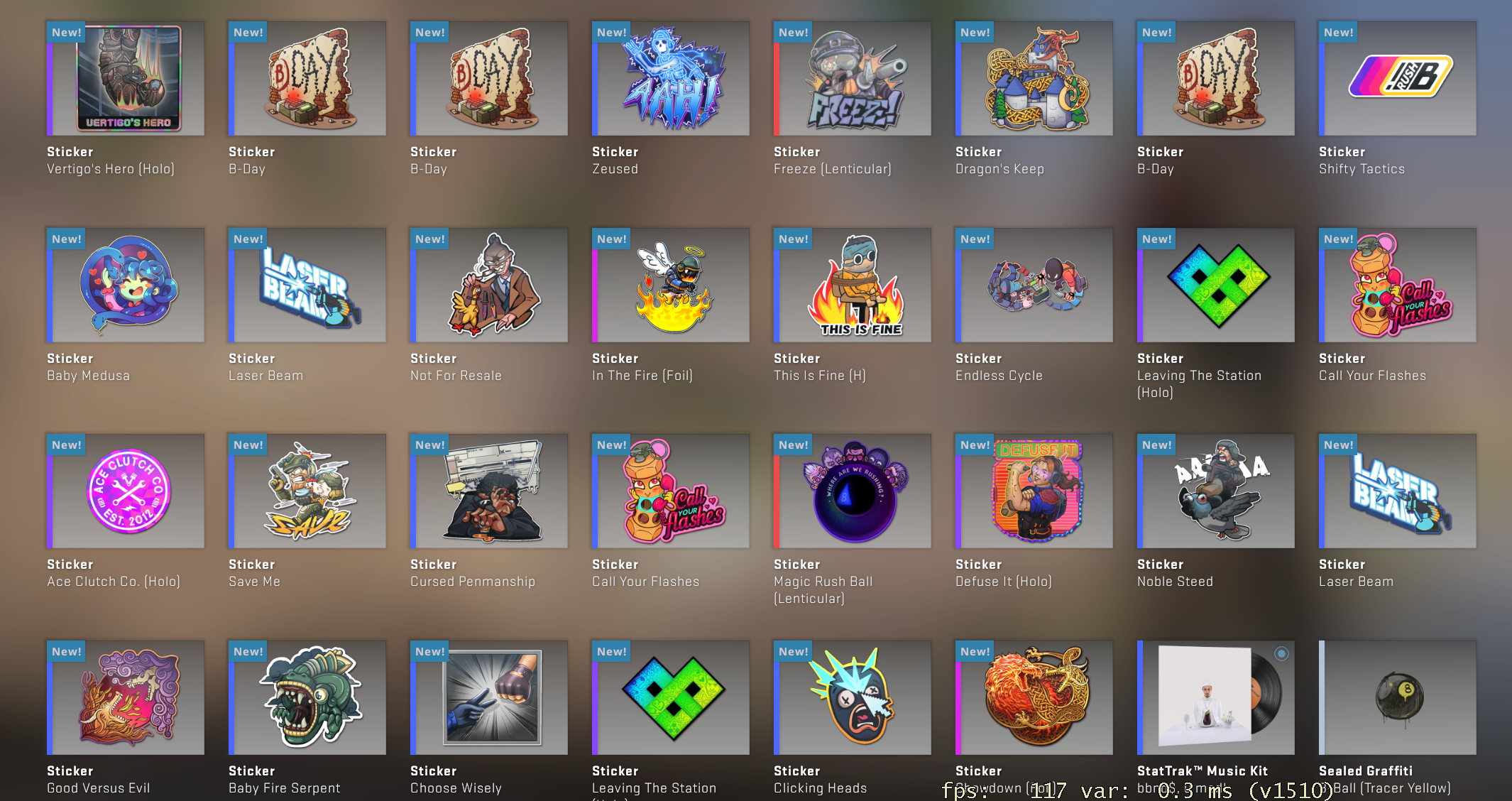Click the "StatTrak™ Music Kit" title text
This screenshot has height=801, width=1512.
click(x=1203, y=771)
